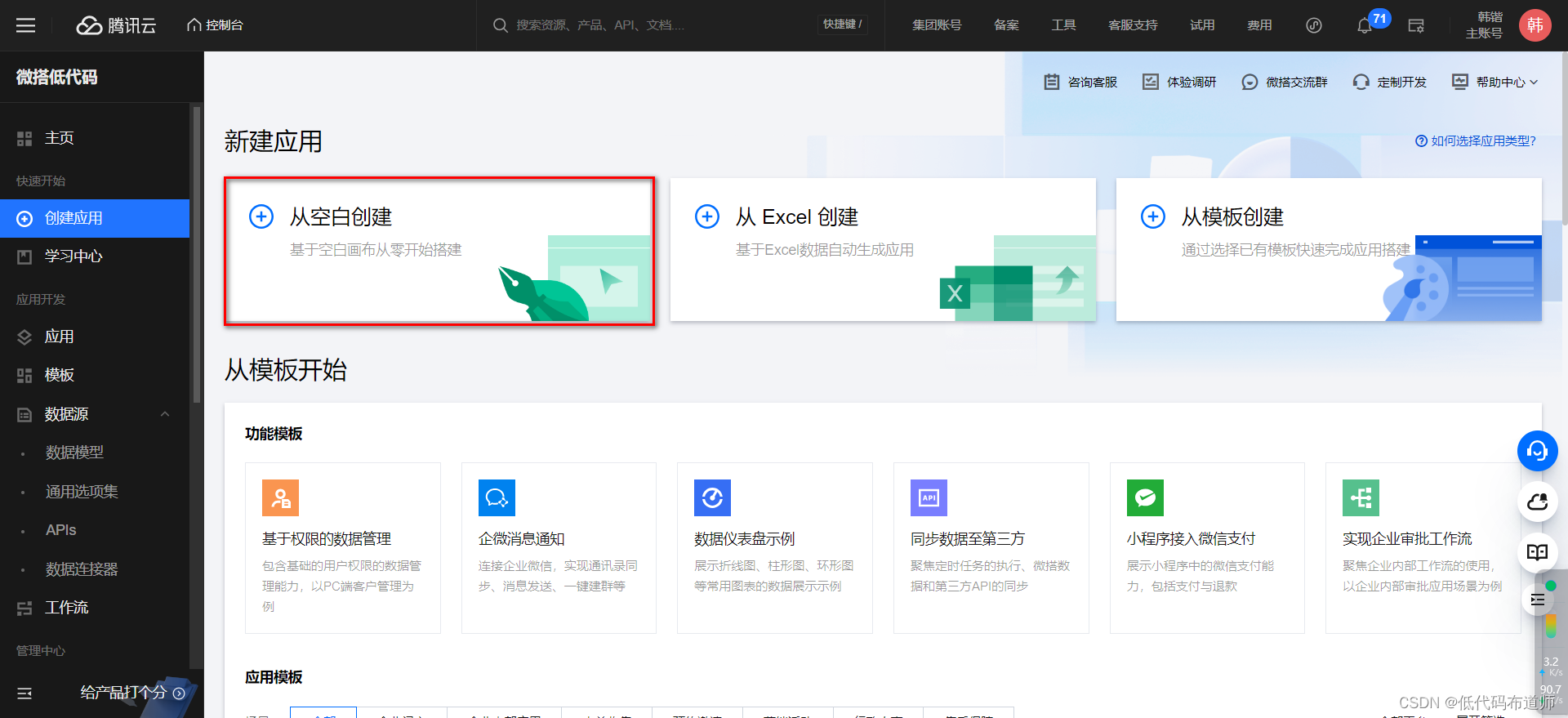1568x718 pixels.
Task: Click 定制开发 in the header toolbar
Action: (1390, 82)
